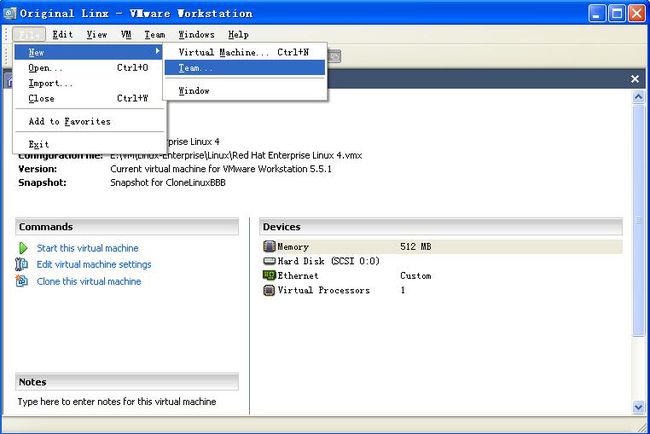Expand the New submenu entry
The height and width of the screenshot is (434, 650).
[89, 52]
